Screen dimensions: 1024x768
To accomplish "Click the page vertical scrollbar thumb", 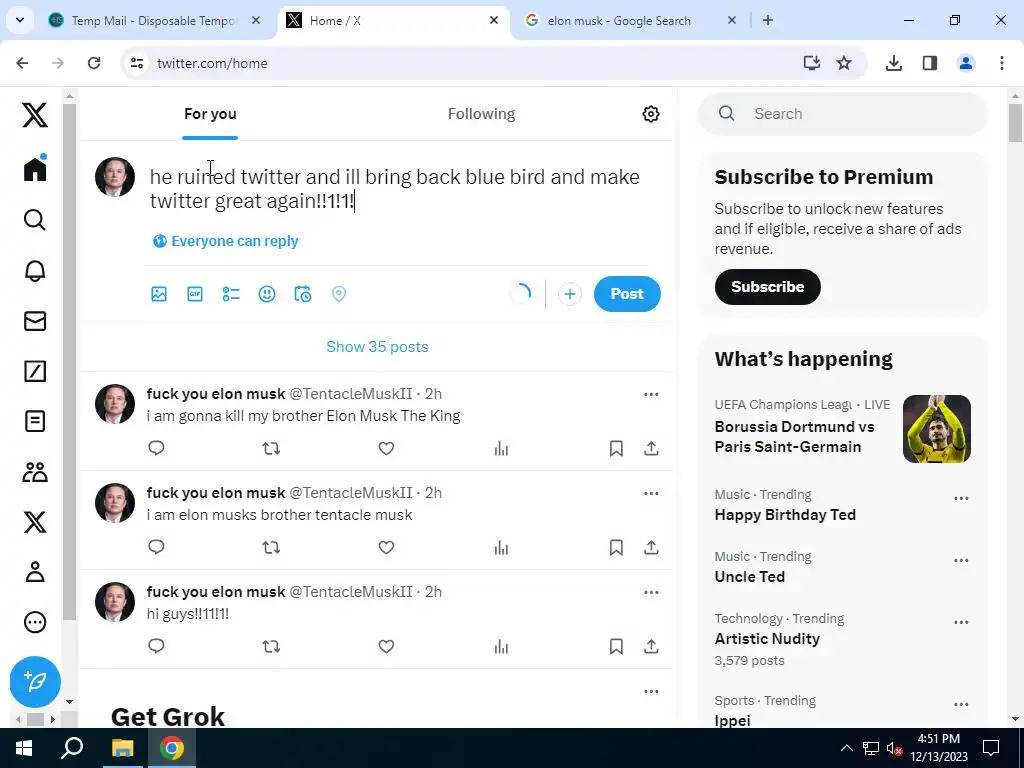I will [1015, 122].
